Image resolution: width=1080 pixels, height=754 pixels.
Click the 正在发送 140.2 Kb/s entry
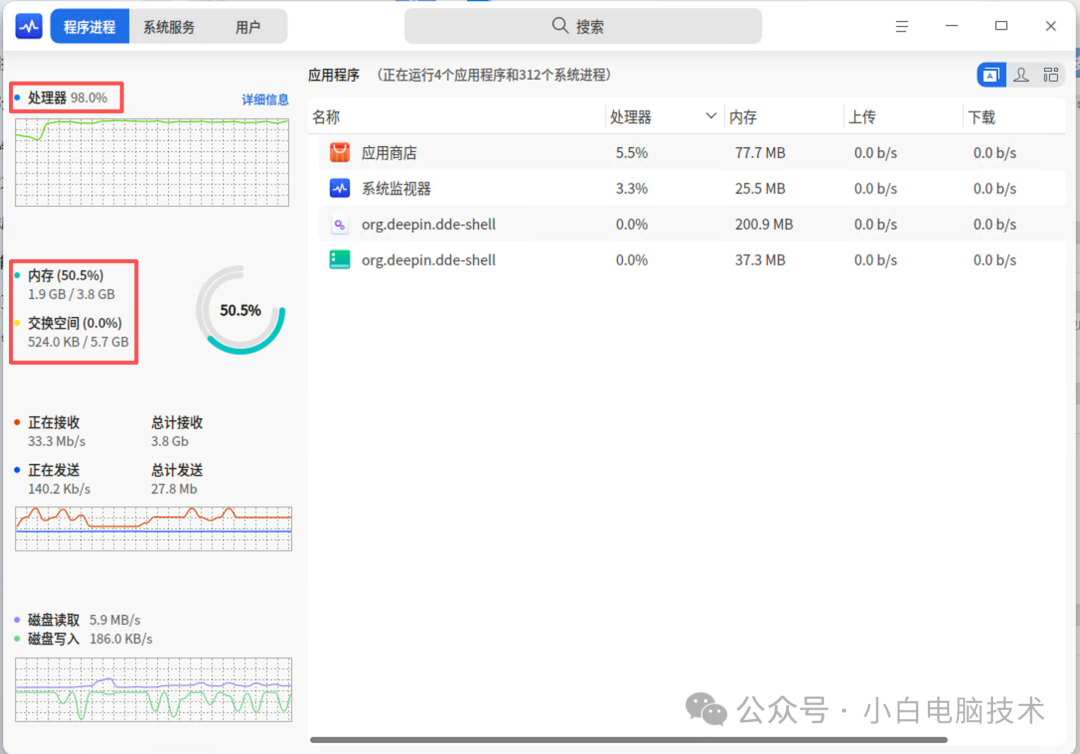point(59,479)
